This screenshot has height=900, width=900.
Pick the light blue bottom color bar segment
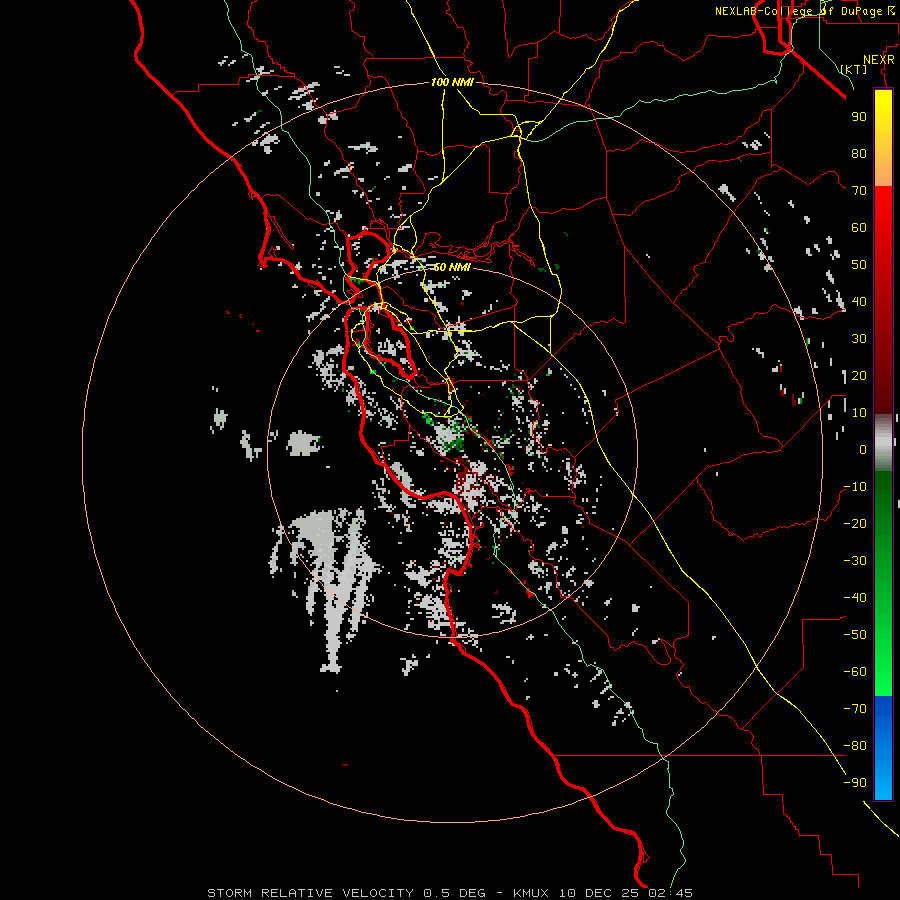tap(883, 779)
